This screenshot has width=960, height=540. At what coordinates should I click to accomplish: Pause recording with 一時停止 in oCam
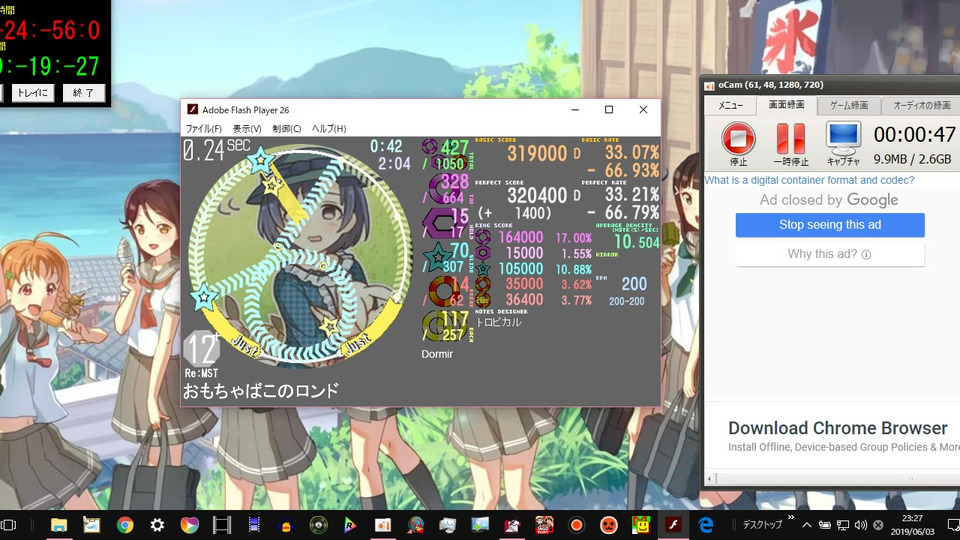(790, 143)
